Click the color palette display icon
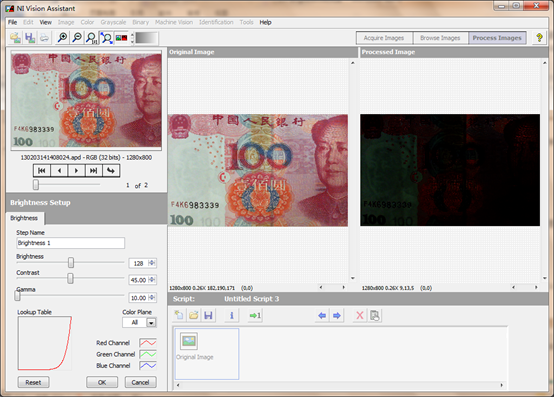This screenshot has height=397, width=554. pos(121,38)
